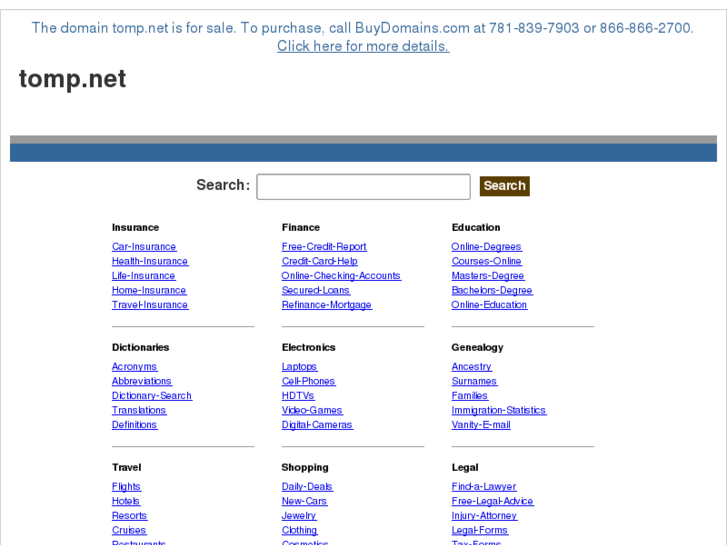
Task: Visit the Secured-Loans link
Action: 316,290
